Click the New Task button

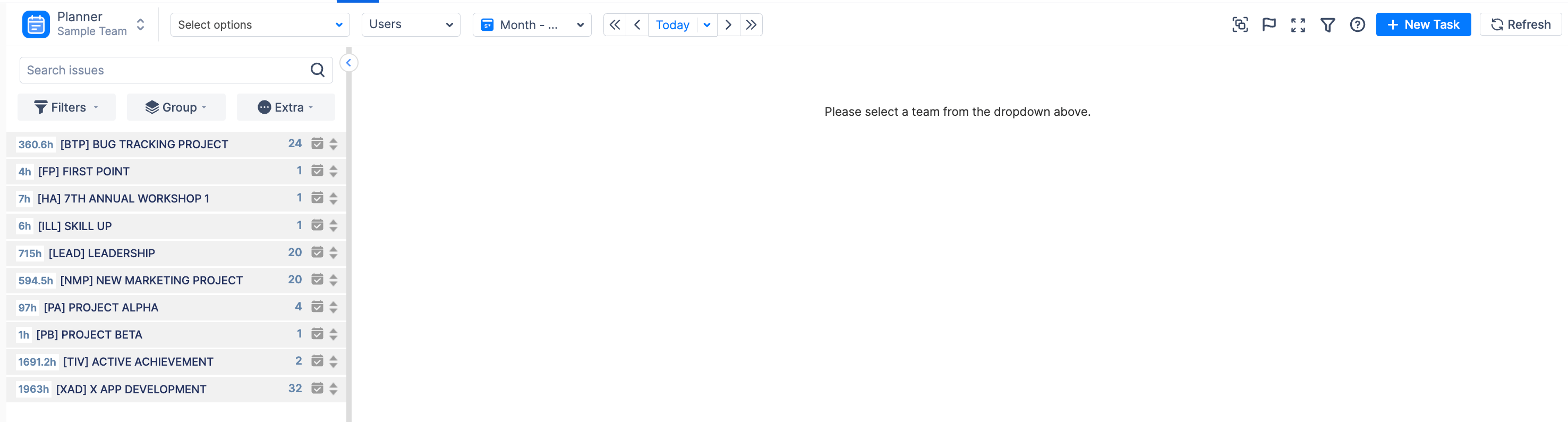(x=1423, y=25)
